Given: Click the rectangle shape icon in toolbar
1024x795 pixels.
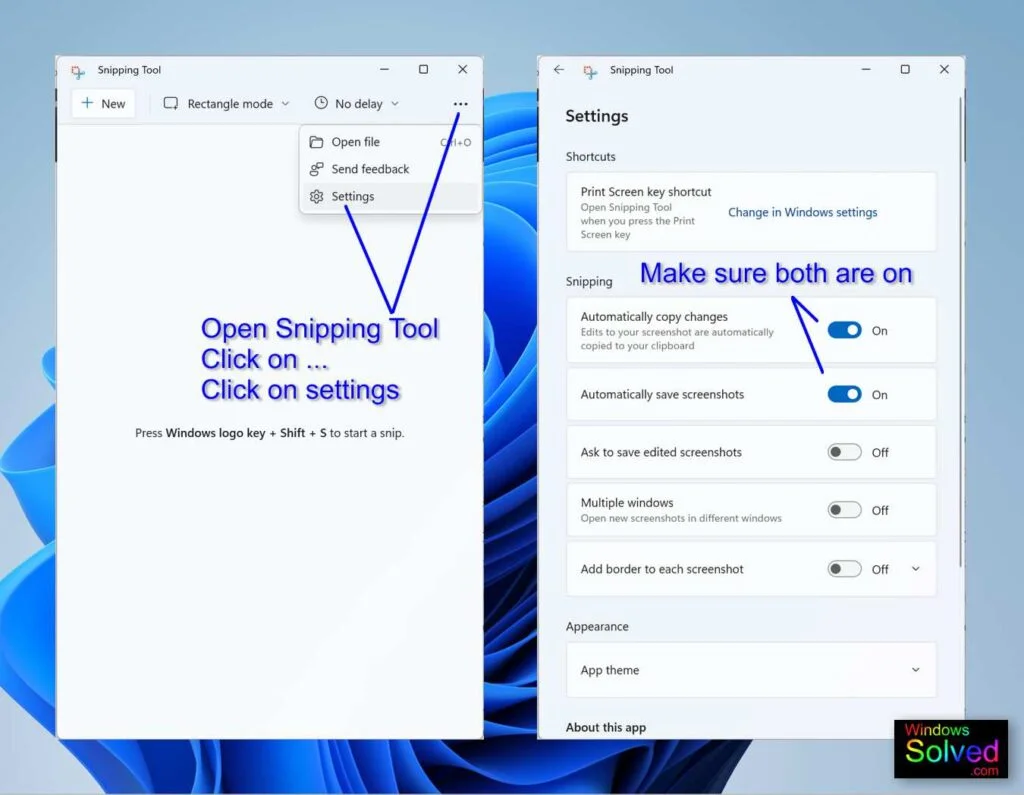Looking at the screenshot, I should 170,103.
